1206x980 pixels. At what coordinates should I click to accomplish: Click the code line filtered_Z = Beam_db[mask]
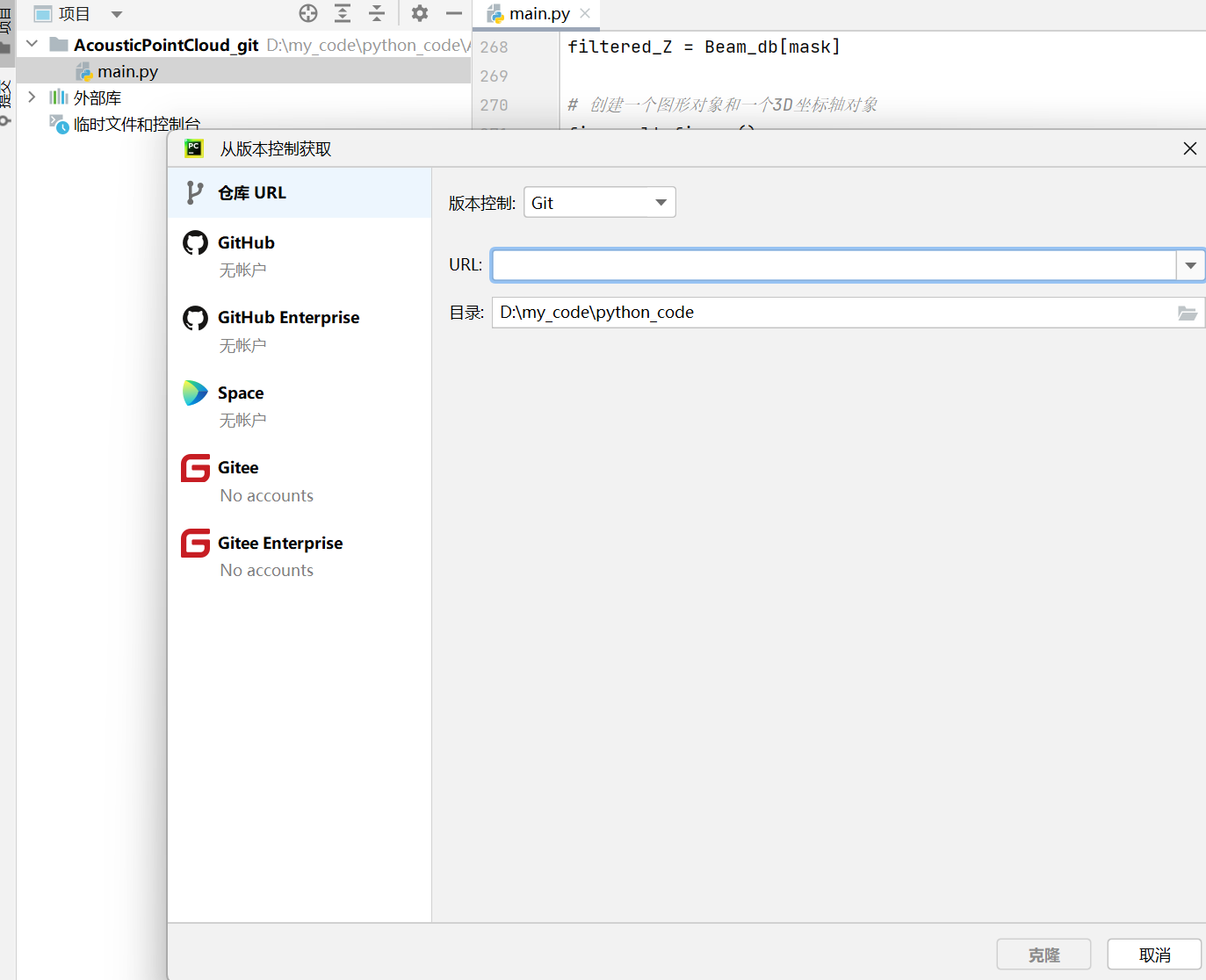point(704,47)
